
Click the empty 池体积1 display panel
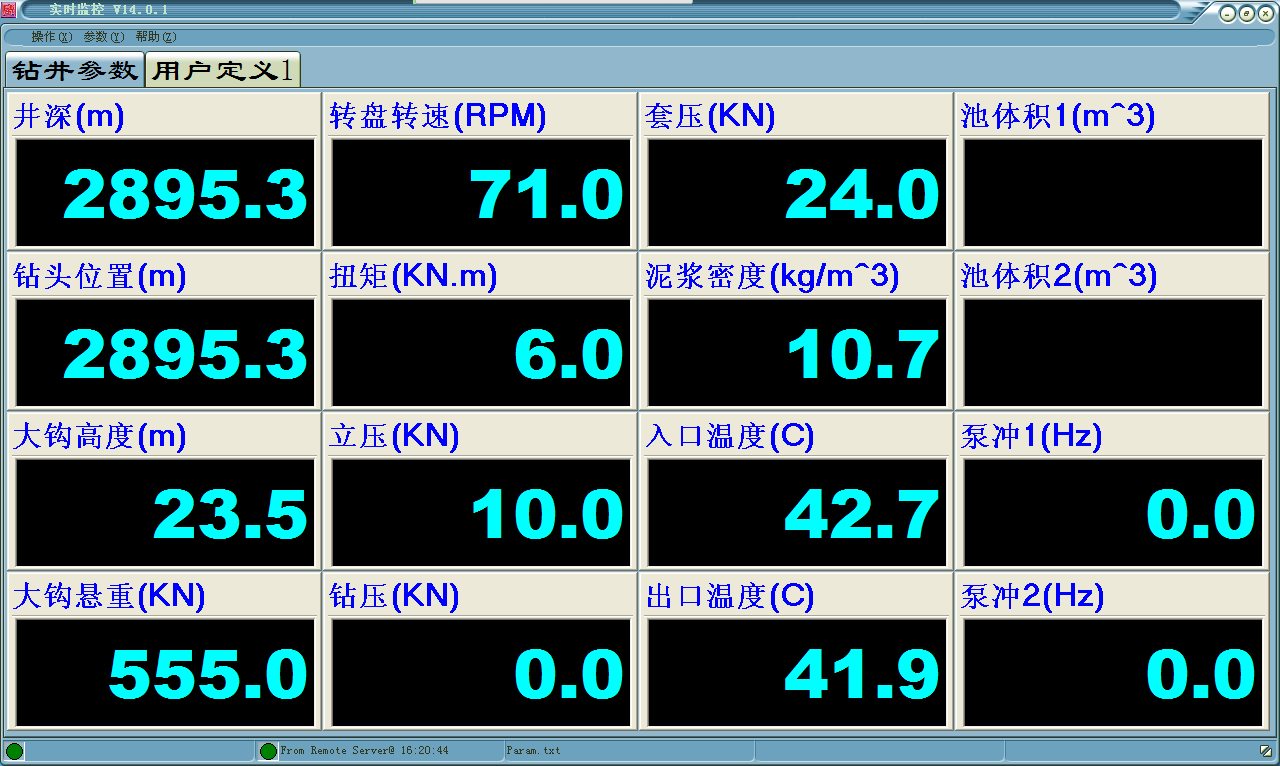pos(1113,193)
